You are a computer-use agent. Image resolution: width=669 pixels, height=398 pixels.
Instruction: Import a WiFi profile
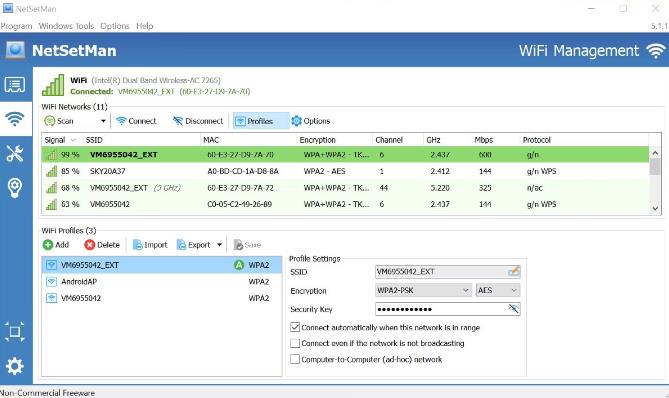tap(150, 245)
